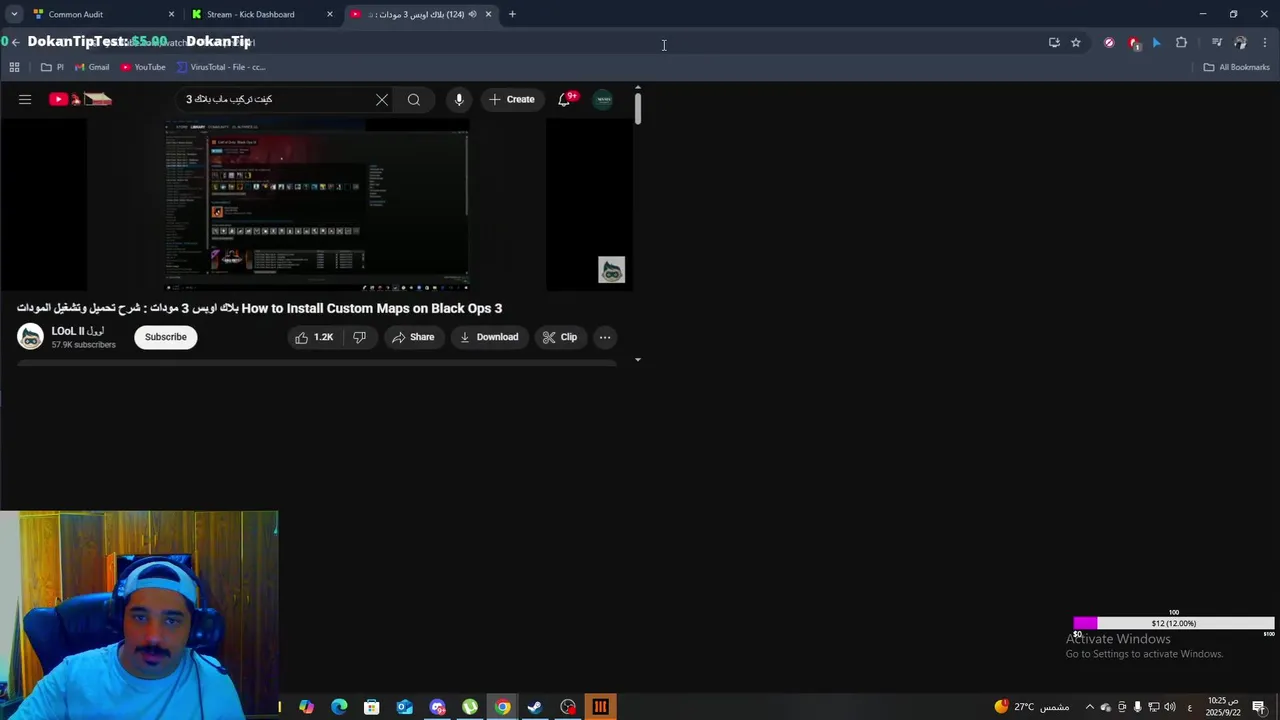Click the scrollbar down arrow

pyautogui.click(x=638, y=359)
